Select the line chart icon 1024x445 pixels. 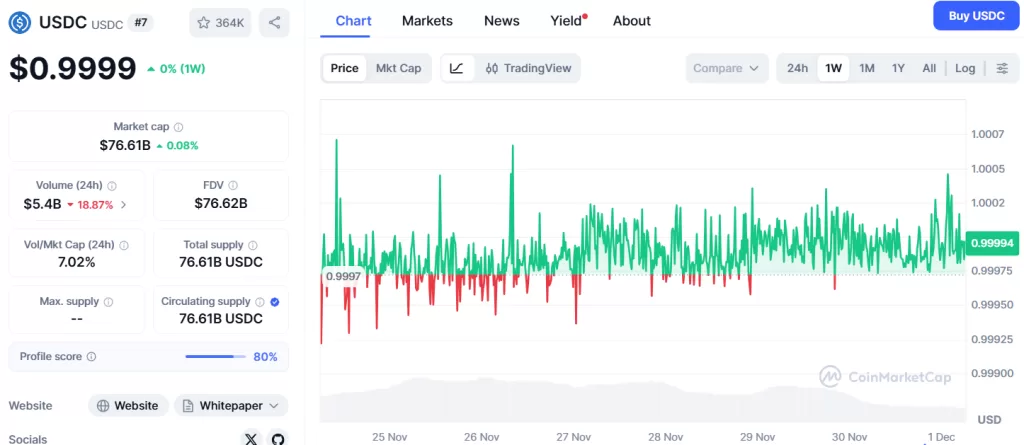[456, 68]
